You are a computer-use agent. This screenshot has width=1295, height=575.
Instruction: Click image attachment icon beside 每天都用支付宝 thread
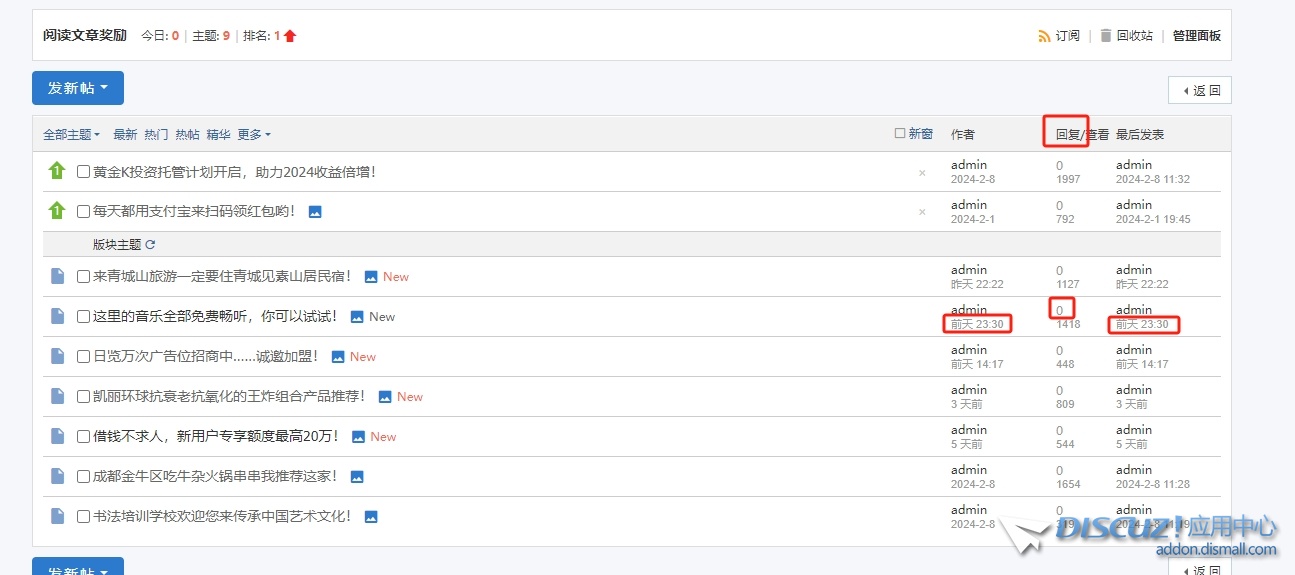(x=315, y=212)
